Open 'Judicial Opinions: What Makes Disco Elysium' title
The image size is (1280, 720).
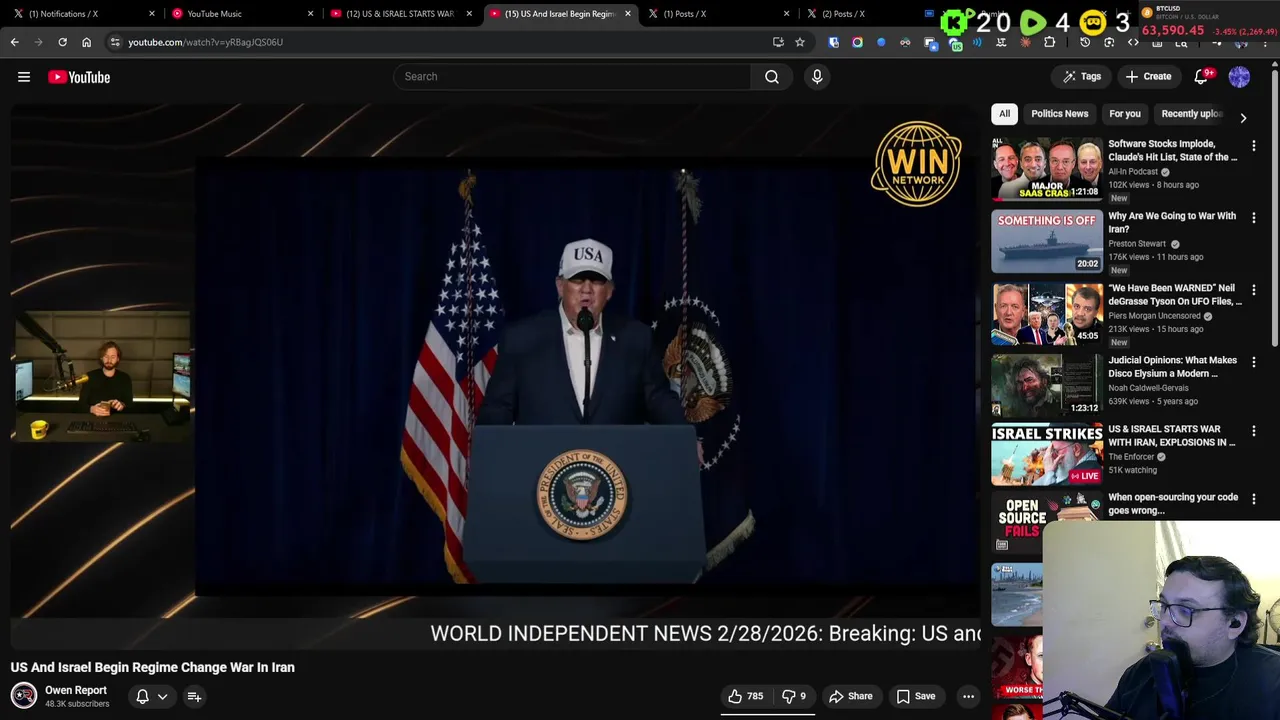(x=1172, y=366)
